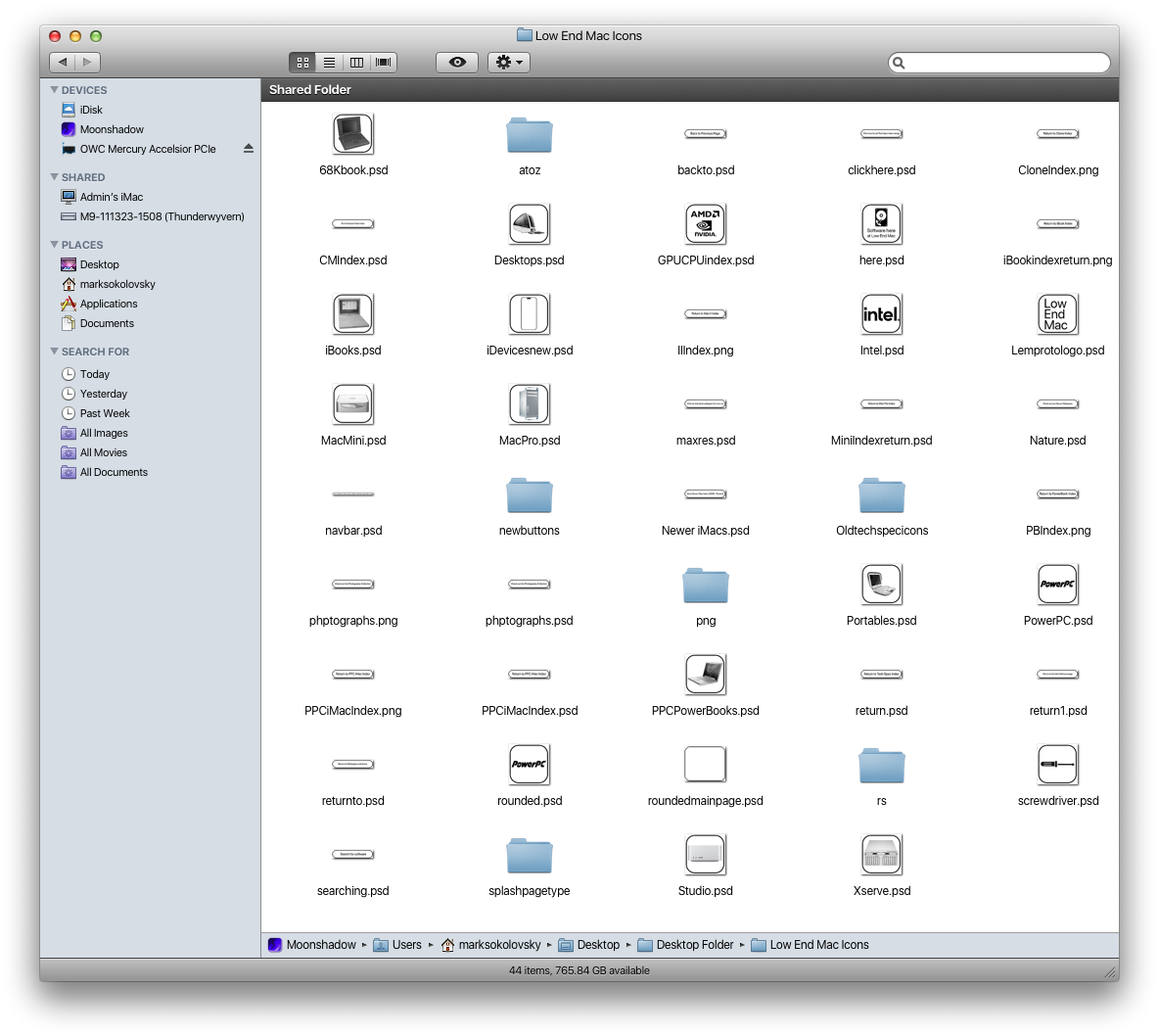Select Past Week saved search

(x=105, y=413)
